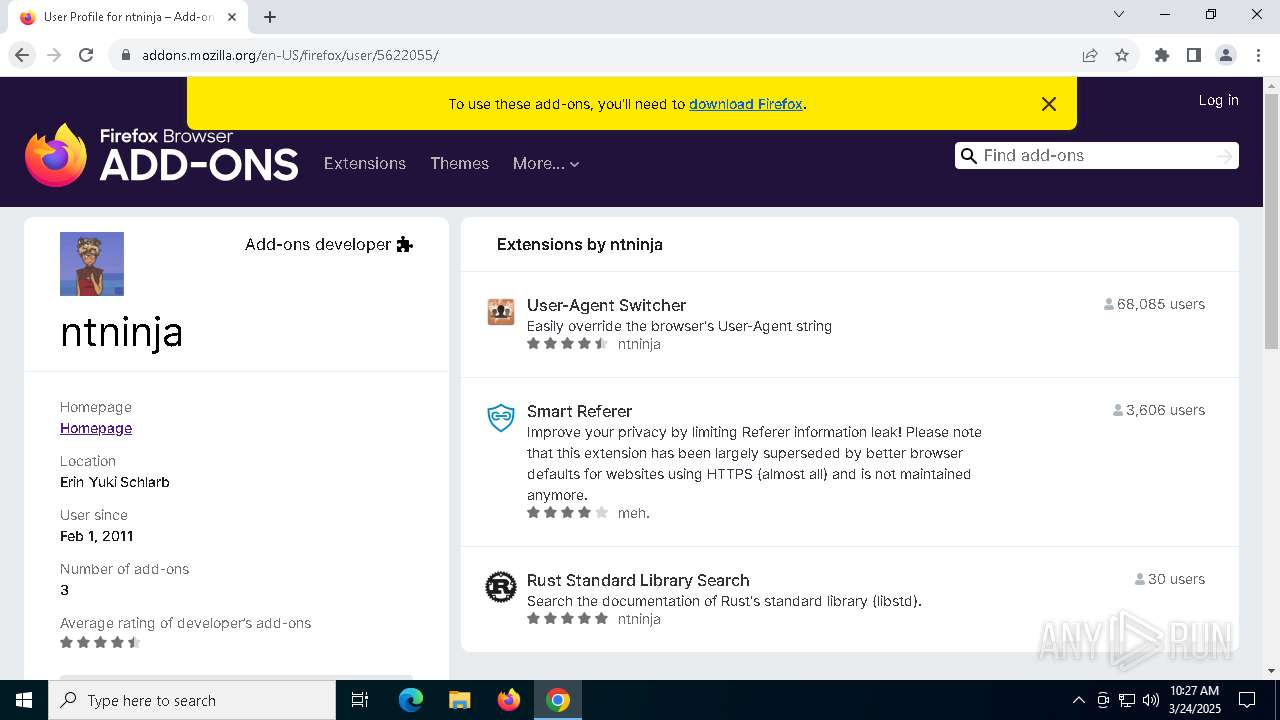
Task: Share this page from the address bar
Action: [1090, 55]
